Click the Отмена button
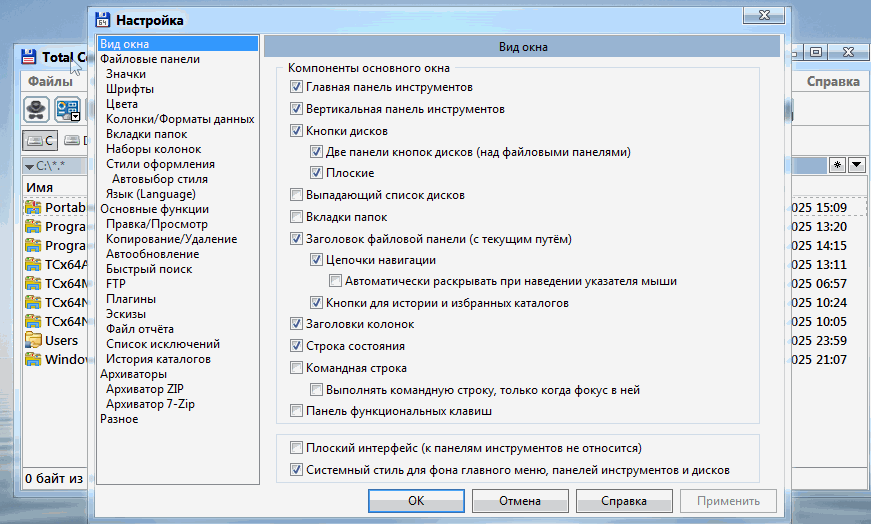The width and height of the screenshot is (871, 524). tap(520, 501)
